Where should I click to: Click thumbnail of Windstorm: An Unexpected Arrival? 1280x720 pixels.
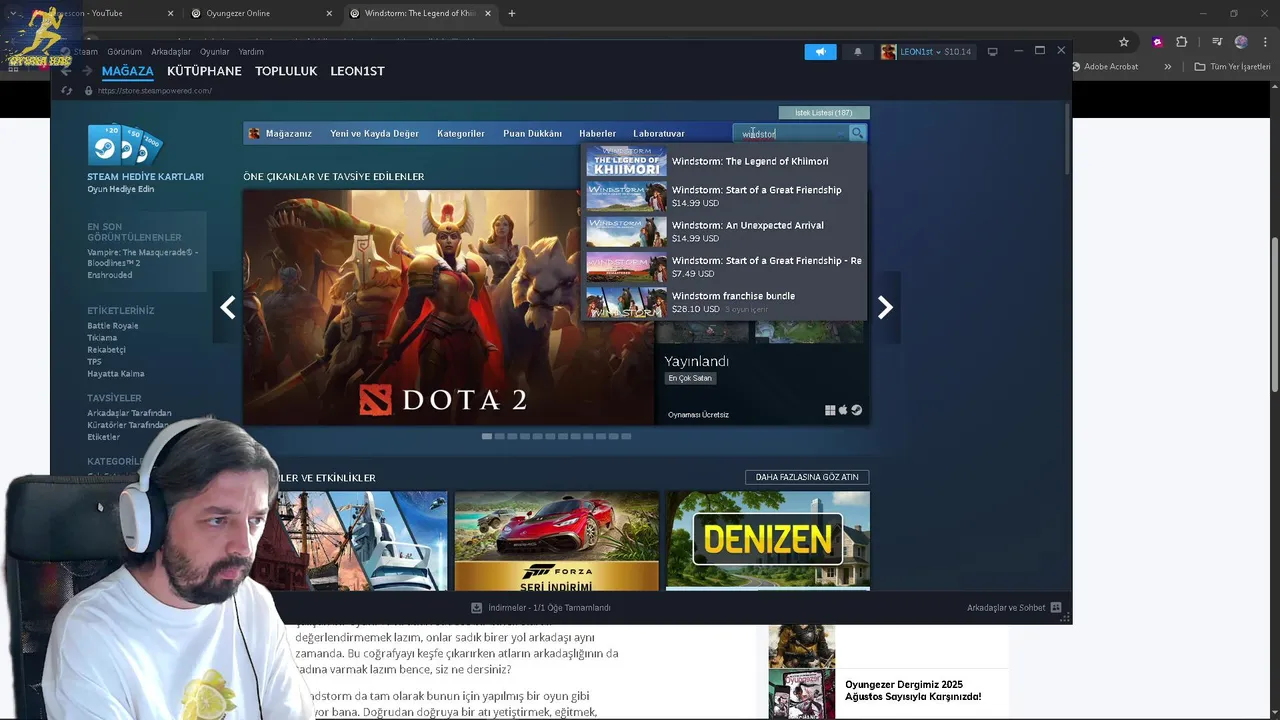click(626, 232)
